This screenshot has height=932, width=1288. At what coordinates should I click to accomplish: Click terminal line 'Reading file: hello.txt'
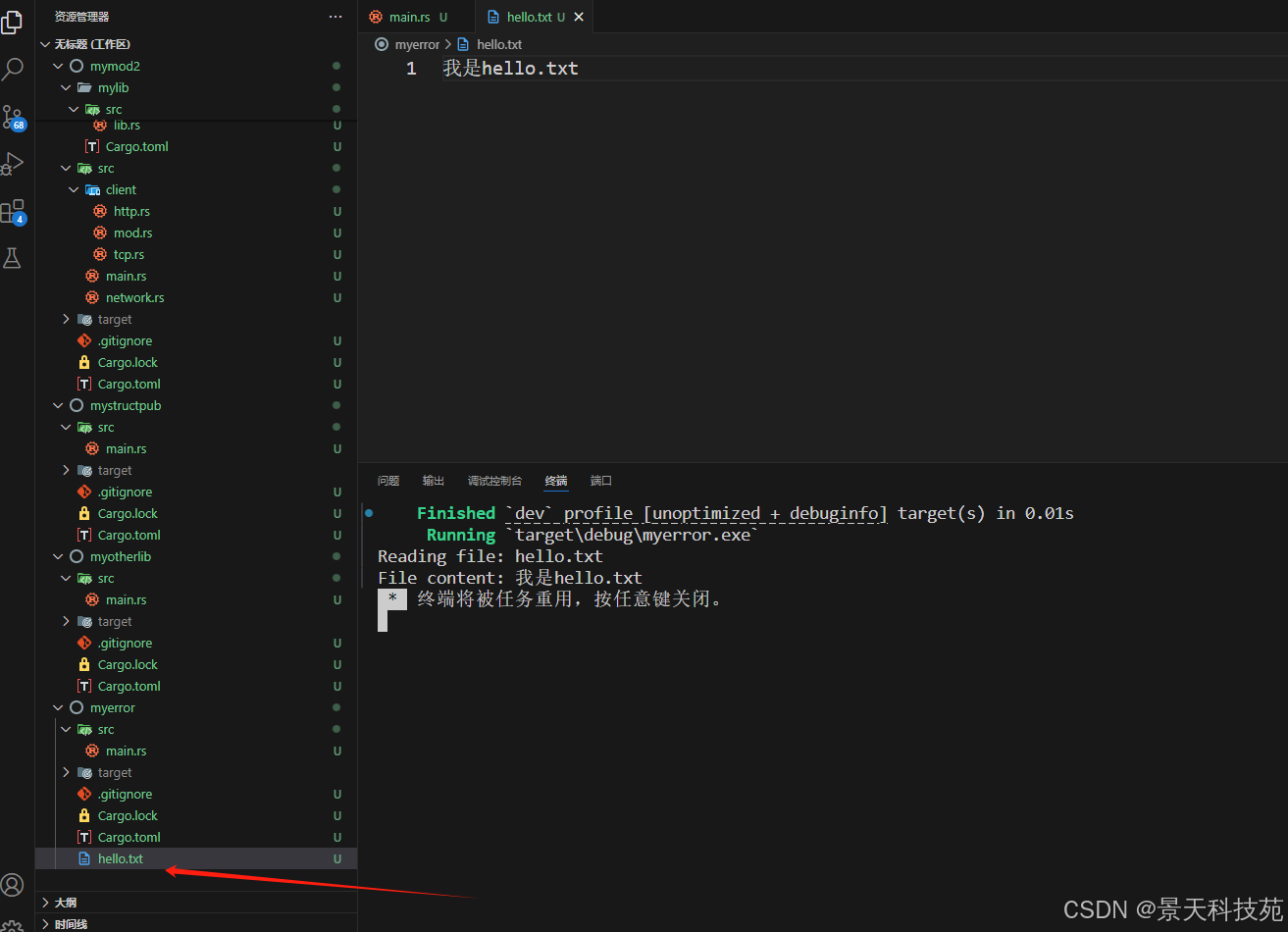(490, 556)
